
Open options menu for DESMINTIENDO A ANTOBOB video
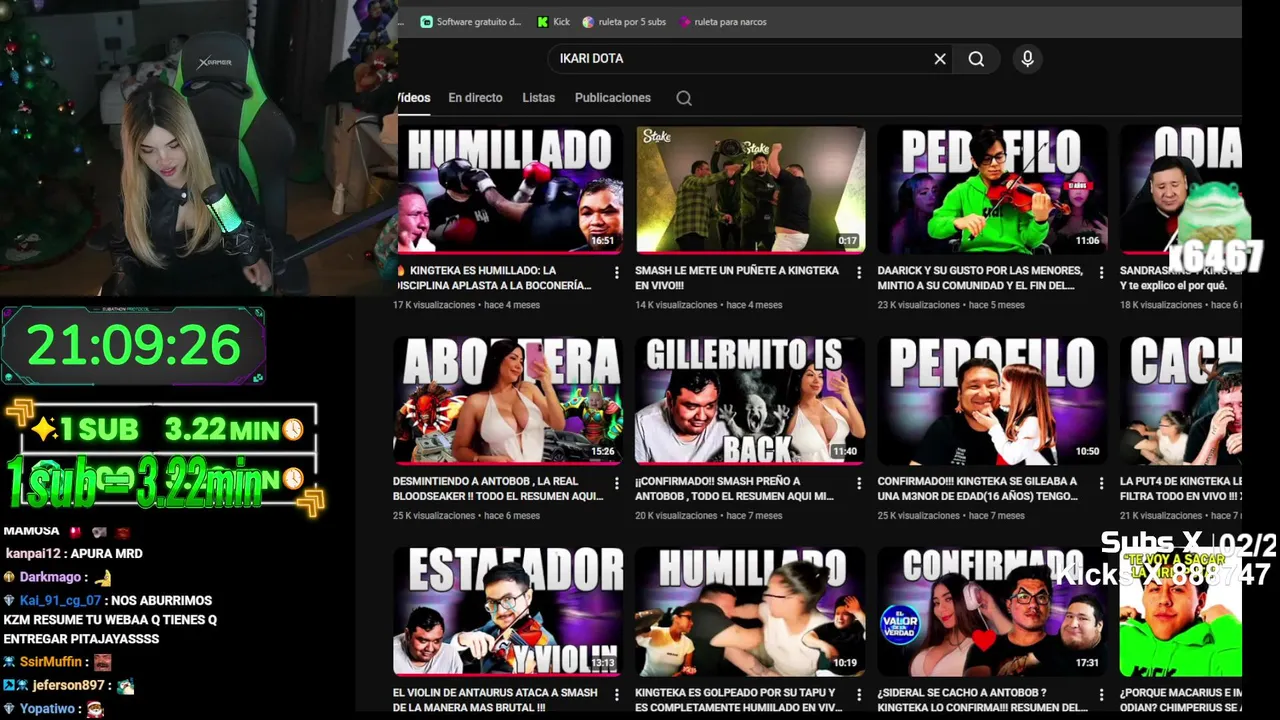(x=616, y=483)
